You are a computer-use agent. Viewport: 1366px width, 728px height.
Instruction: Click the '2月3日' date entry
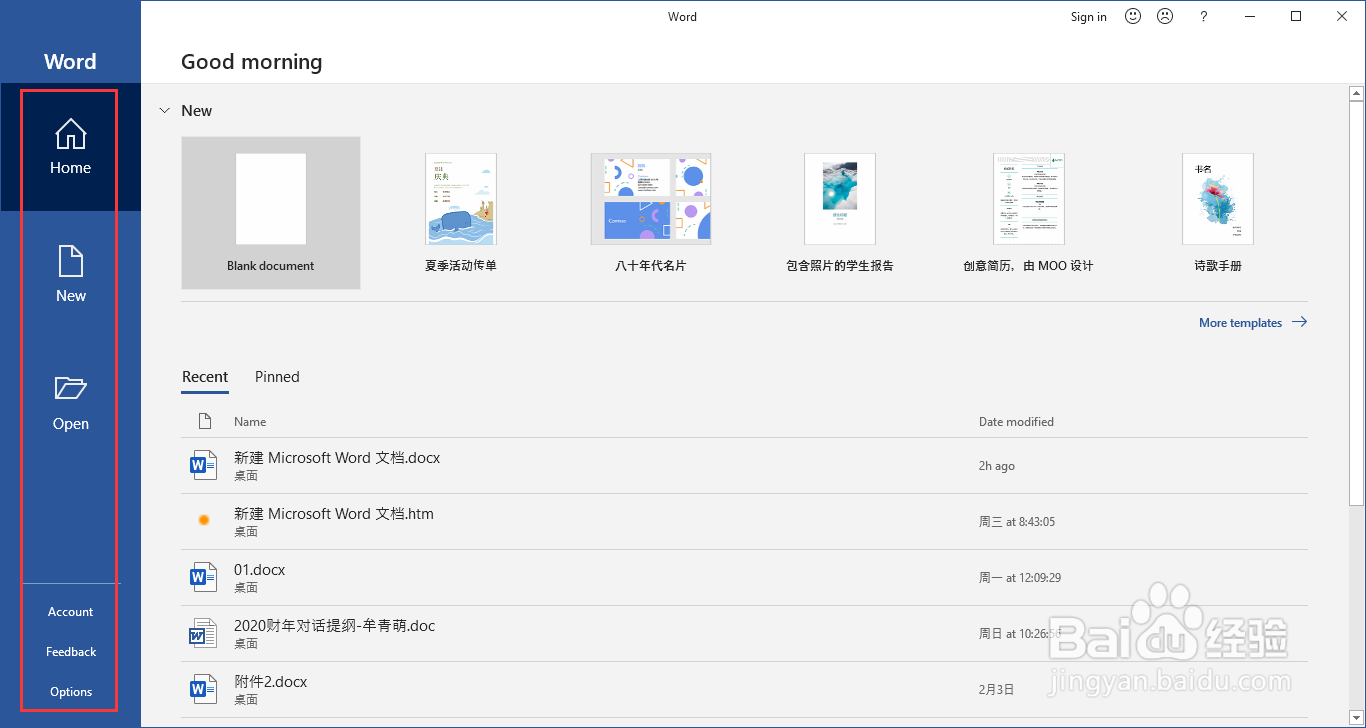point(997,690)
